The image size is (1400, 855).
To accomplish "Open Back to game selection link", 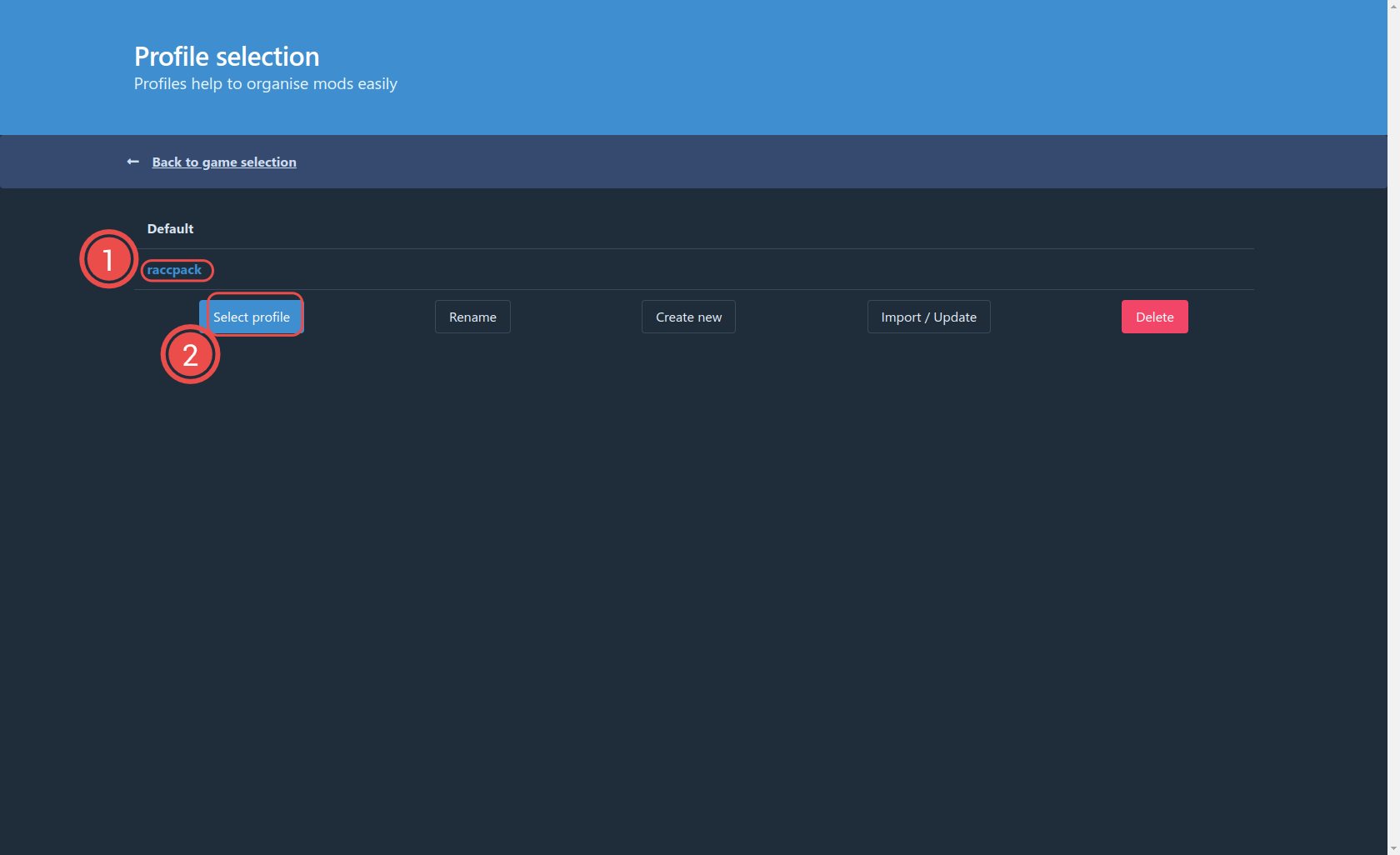I will tap(223, 162).
